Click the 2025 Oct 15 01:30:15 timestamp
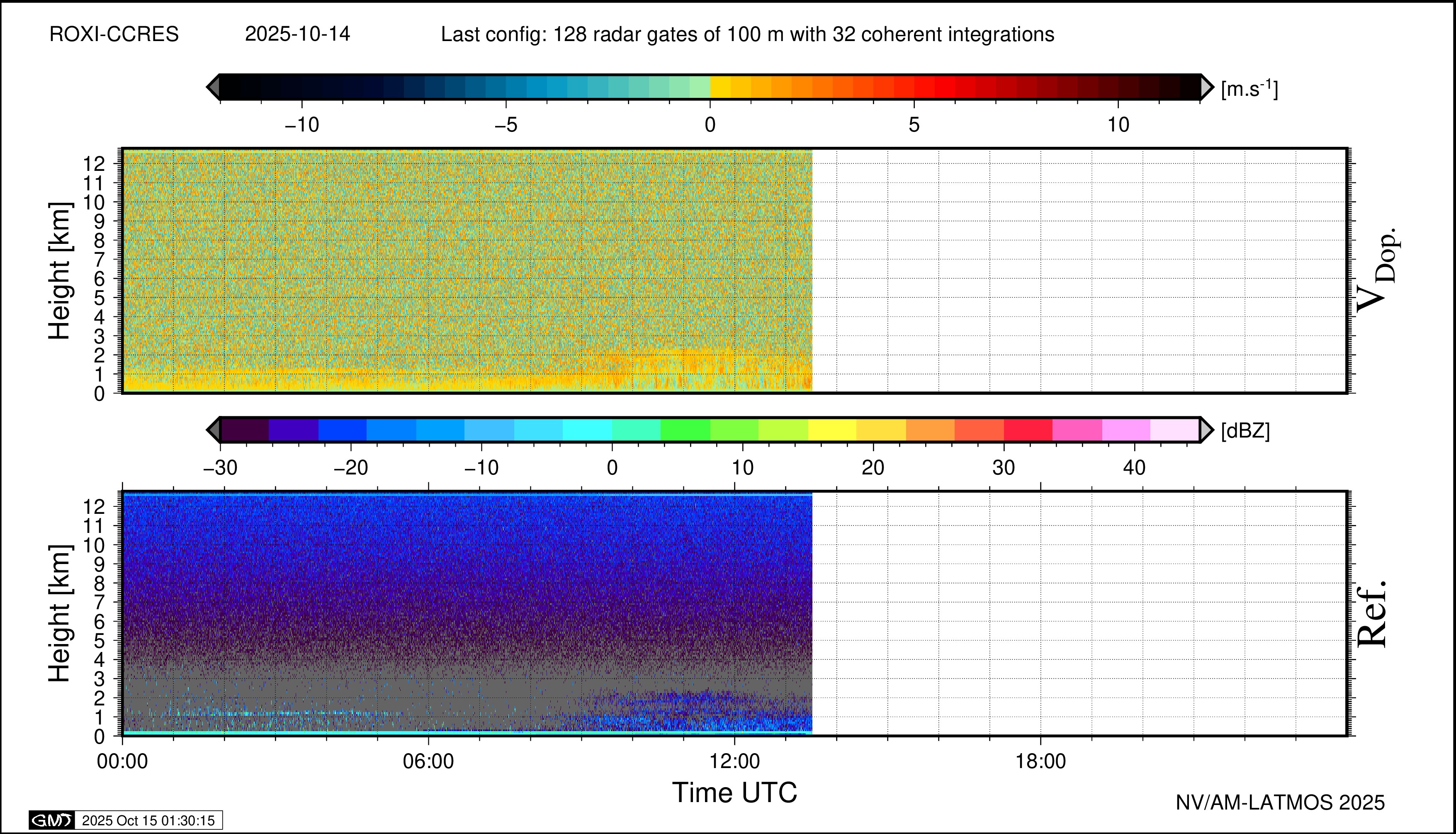Screen dimensions: 1456x834 pyautogui.click(x=148, y=820)
